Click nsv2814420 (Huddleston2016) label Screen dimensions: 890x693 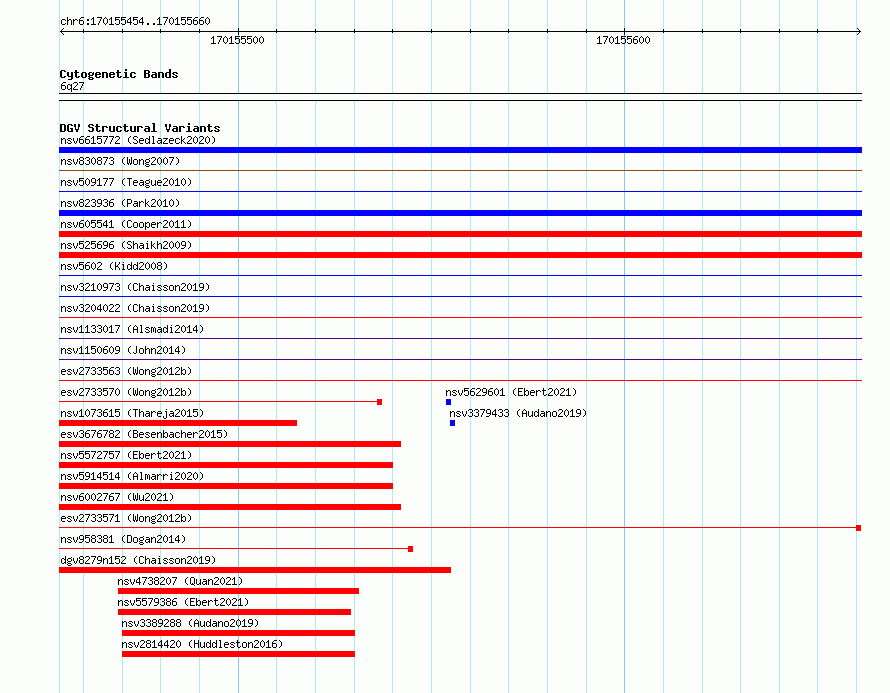[202, 644]
